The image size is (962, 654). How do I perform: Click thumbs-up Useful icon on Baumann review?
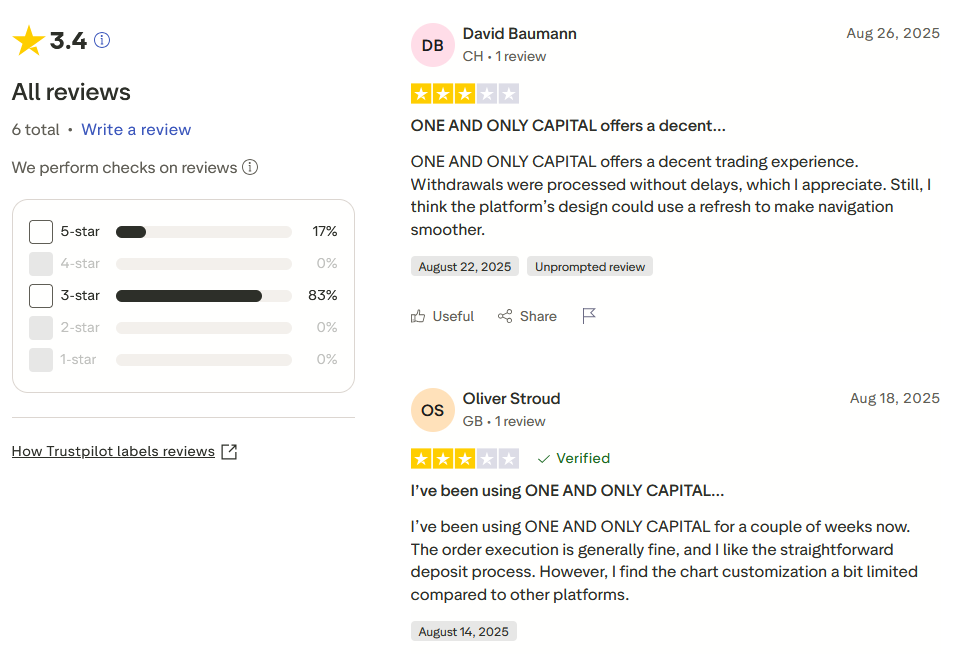[418, 316]
